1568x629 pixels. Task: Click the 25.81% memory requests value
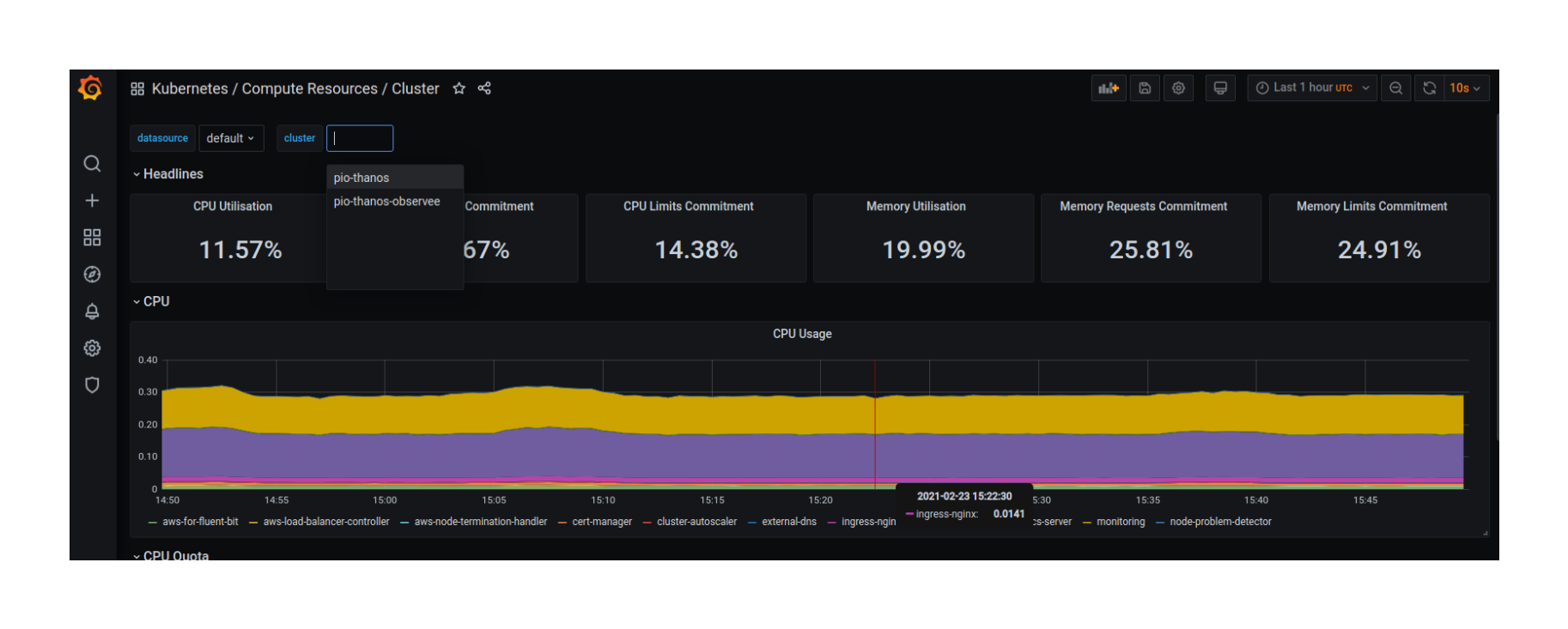tap(1152, 250)
